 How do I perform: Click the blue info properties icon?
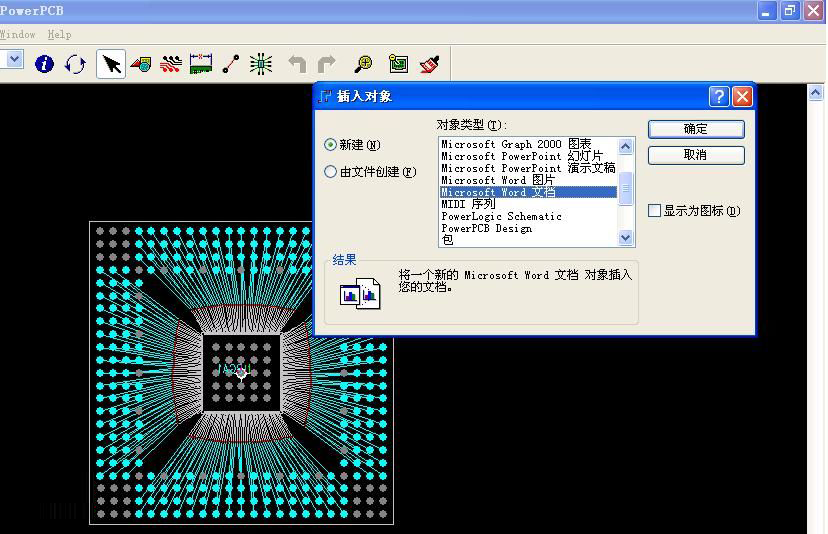[x=44, y=64]
